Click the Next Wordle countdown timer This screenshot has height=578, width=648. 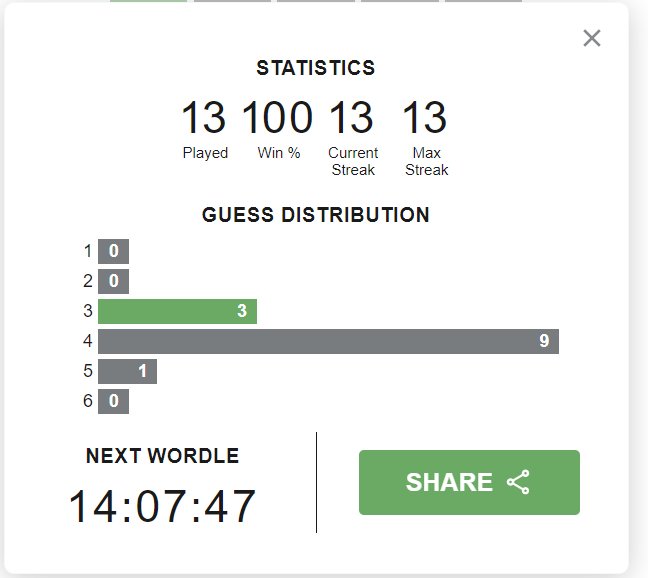[x=162, y=506]
